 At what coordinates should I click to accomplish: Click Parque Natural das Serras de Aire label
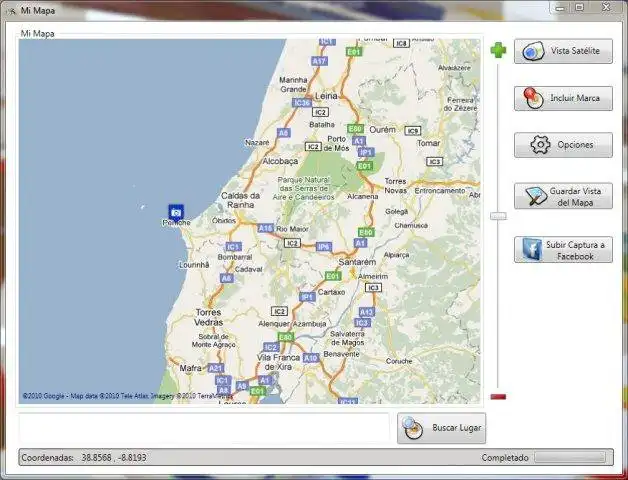(304, 188)
